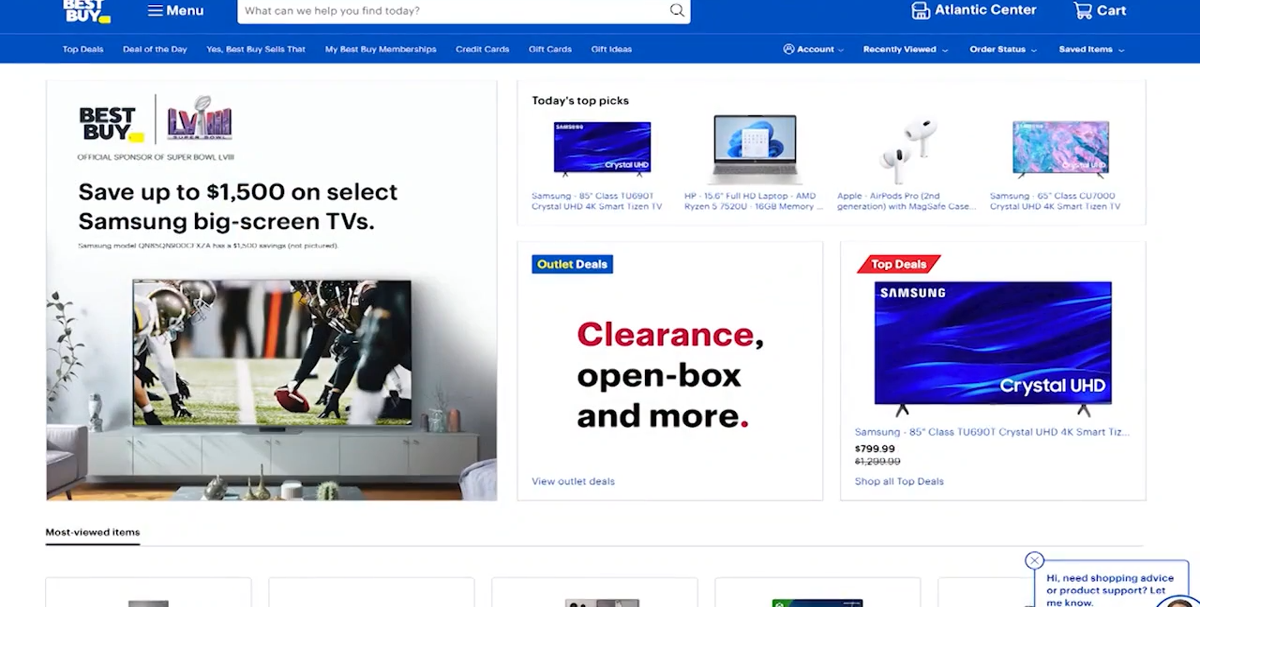Click Shop all Top Deals link
The width and height of the screenshot is (1280, 672).
(898, 481)
